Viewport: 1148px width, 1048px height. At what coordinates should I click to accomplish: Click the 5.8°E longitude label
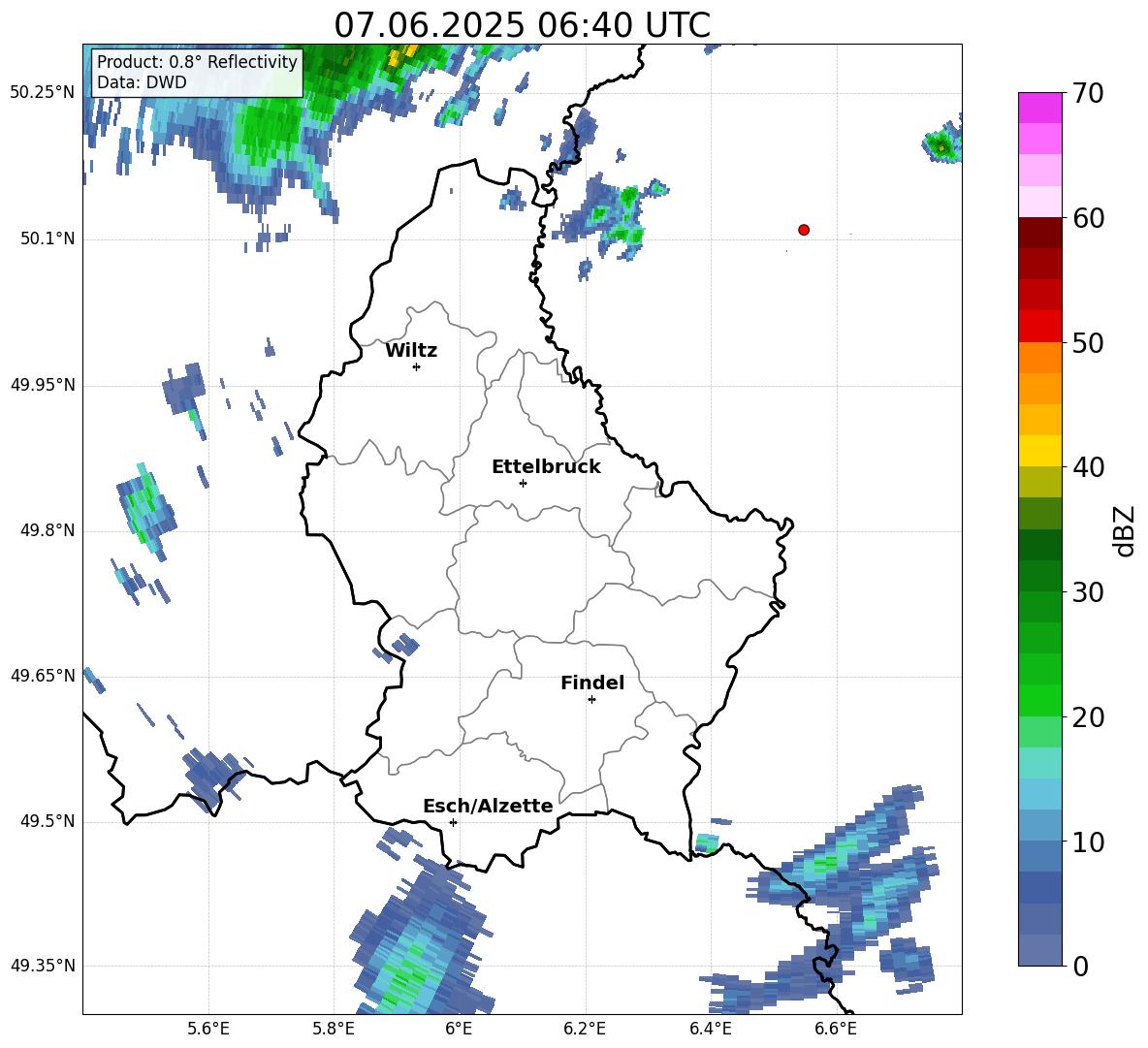tap(334, 1029)
